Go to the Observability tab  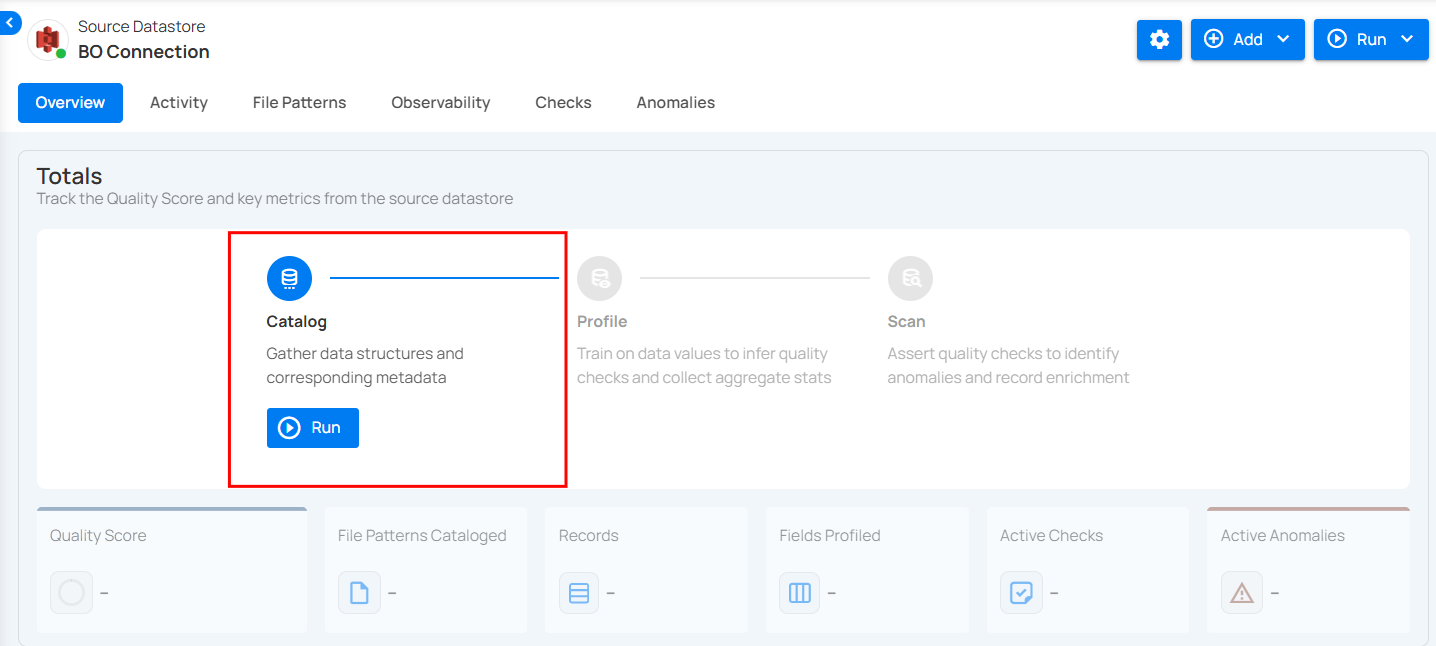point(440,103)
